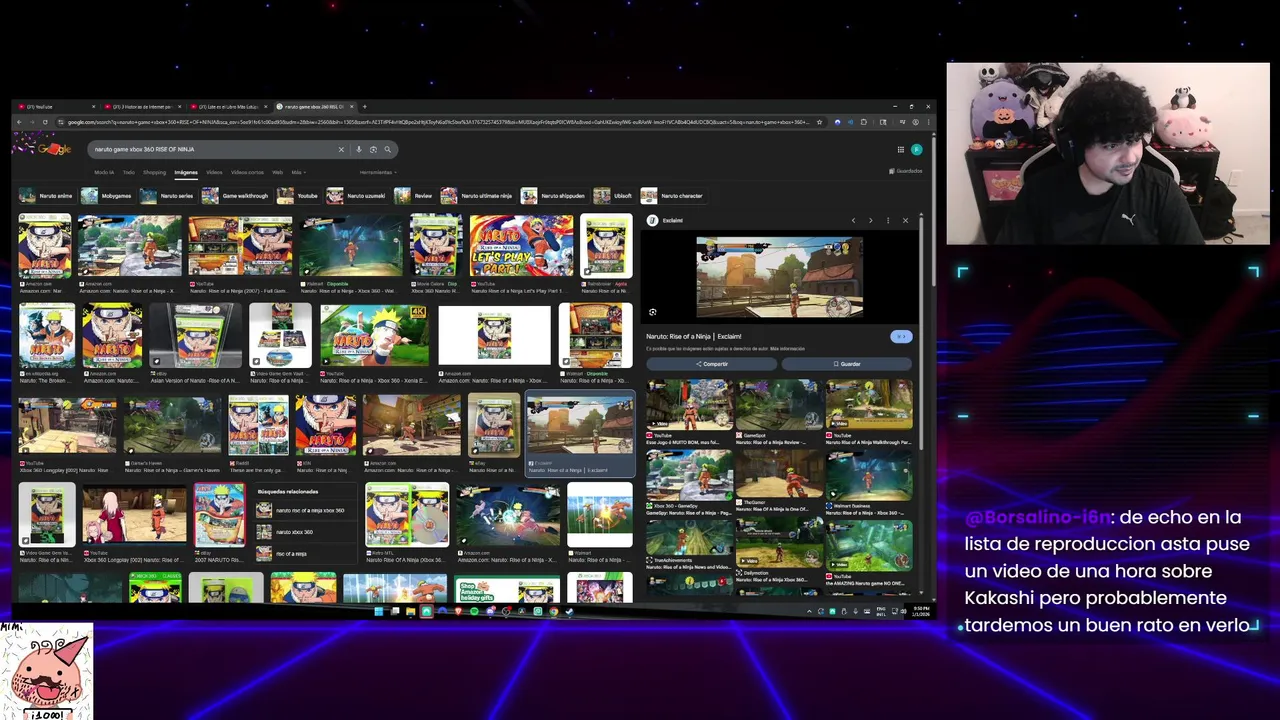Expand the Herramientas tools dropdown

(x=378, y=172)
